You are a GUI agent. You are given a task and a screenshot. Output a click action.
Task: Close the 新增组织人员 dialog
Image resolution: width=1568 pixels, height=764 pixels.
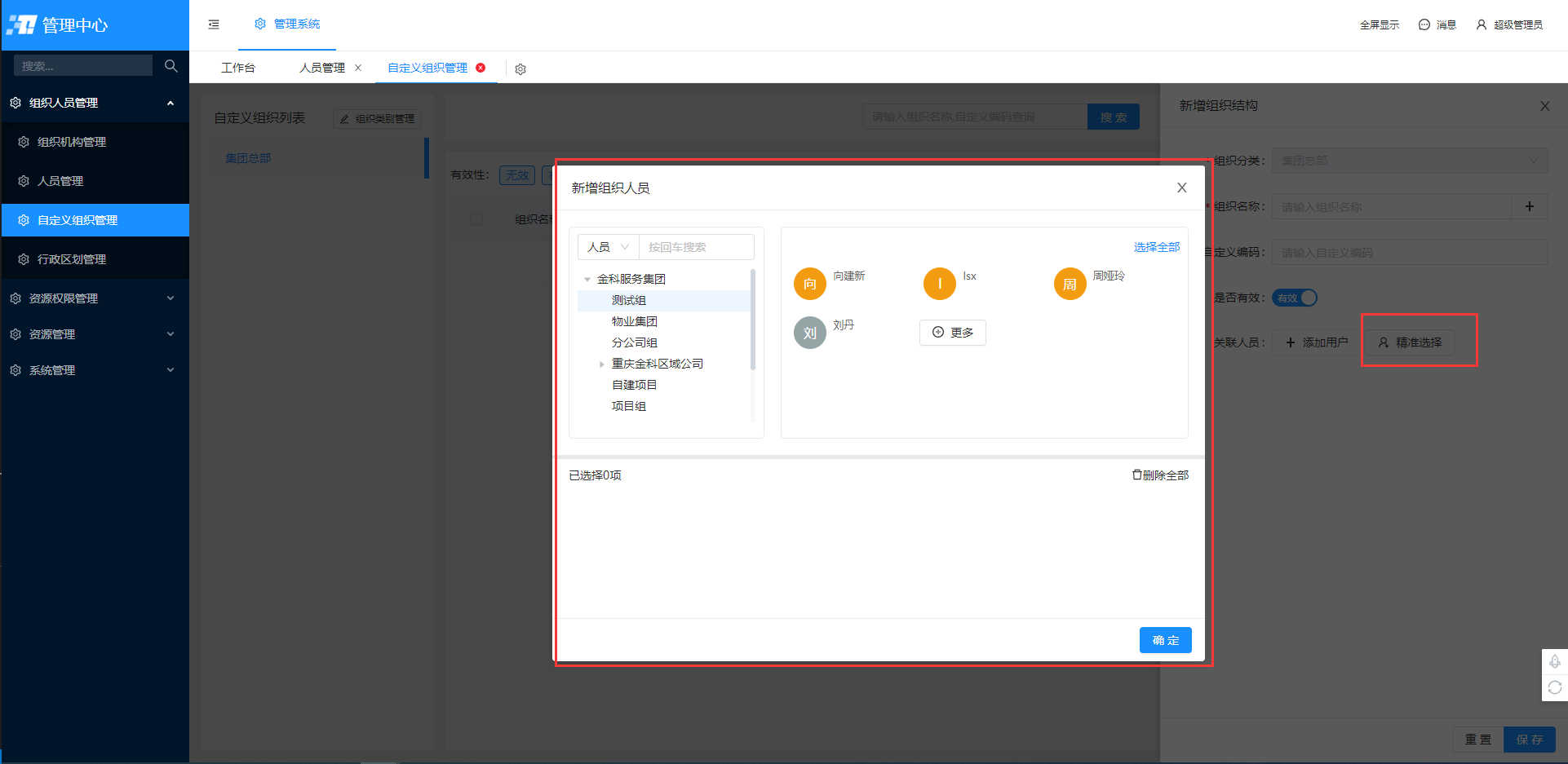coord(1181,188)
